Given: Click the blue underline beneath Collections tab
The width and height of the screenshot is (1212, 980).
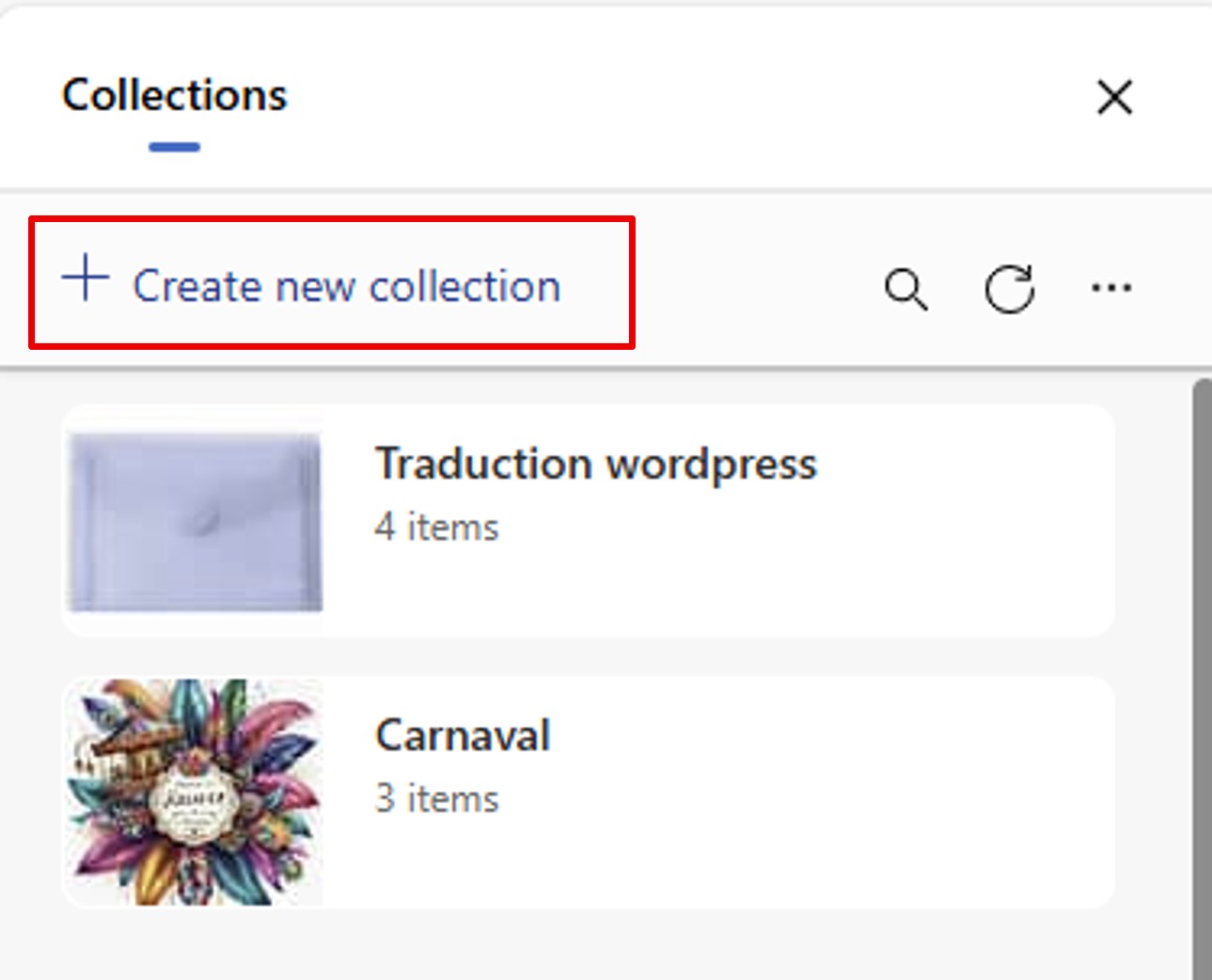Looking at the screenshot, I should 174,147.
